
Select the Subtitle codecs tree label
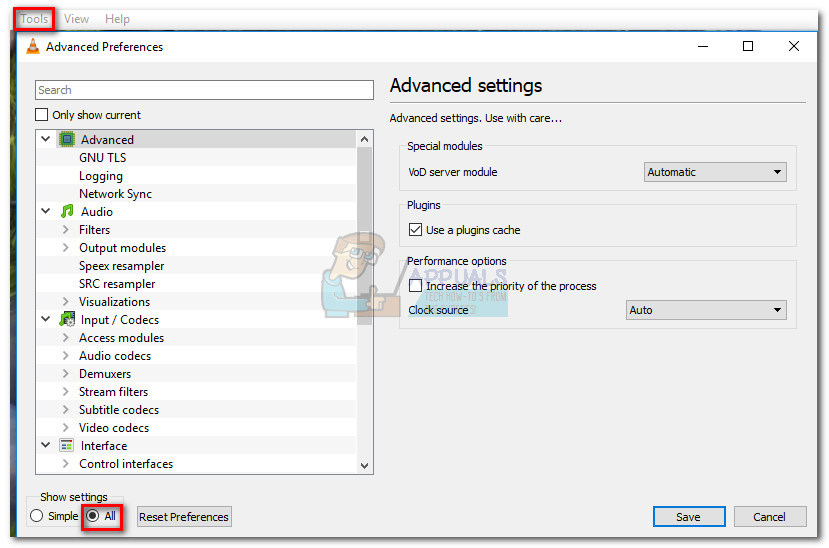(x=119, y=410)
